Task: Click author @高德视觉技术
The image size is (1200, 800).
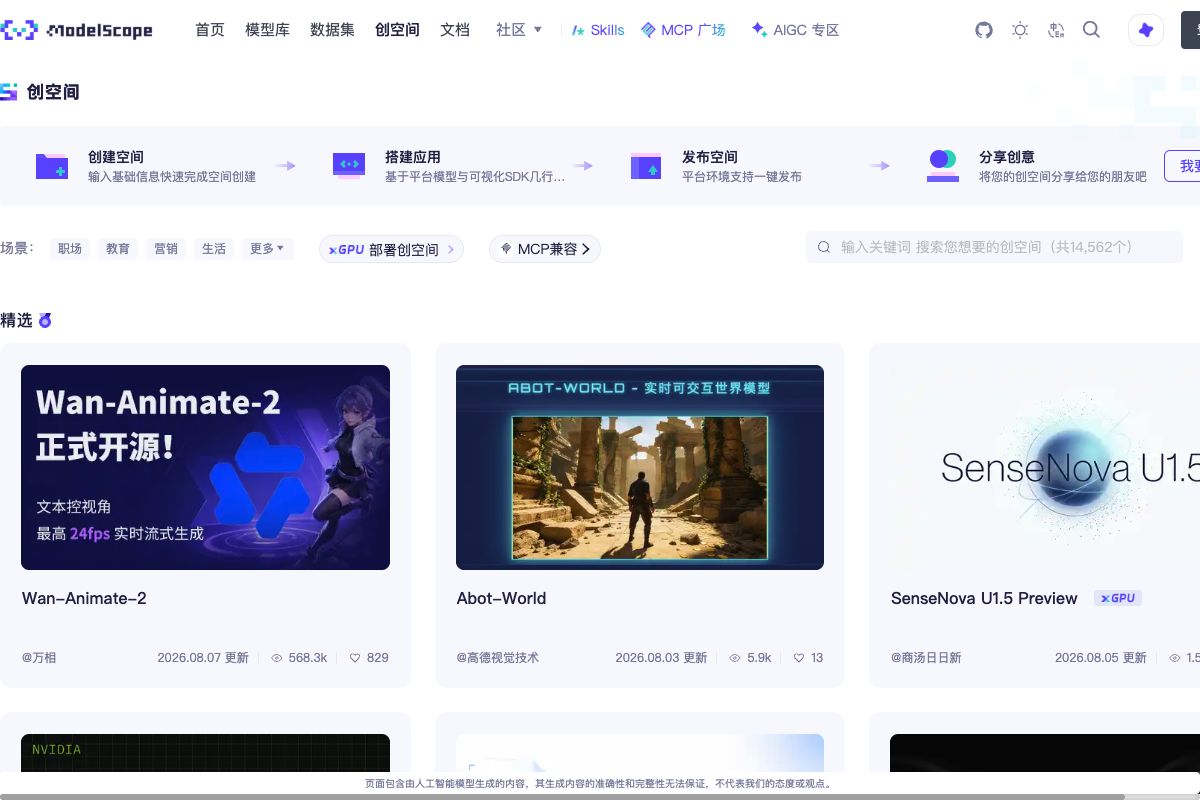Action: 497,658
